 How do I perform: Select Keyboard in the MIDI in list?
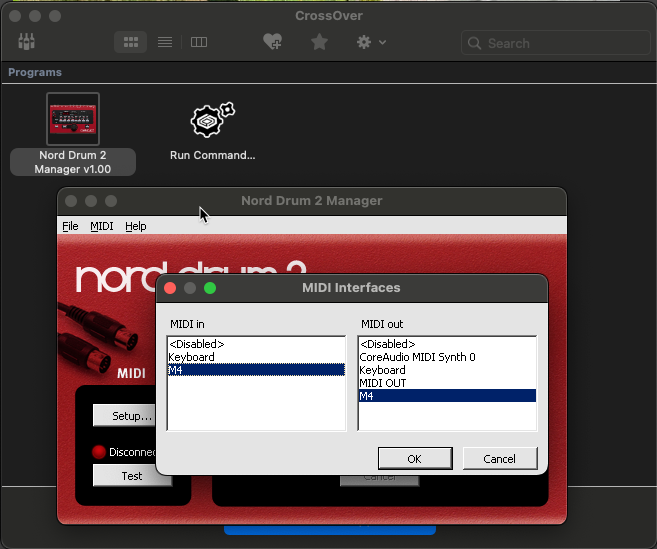[256, 357]
